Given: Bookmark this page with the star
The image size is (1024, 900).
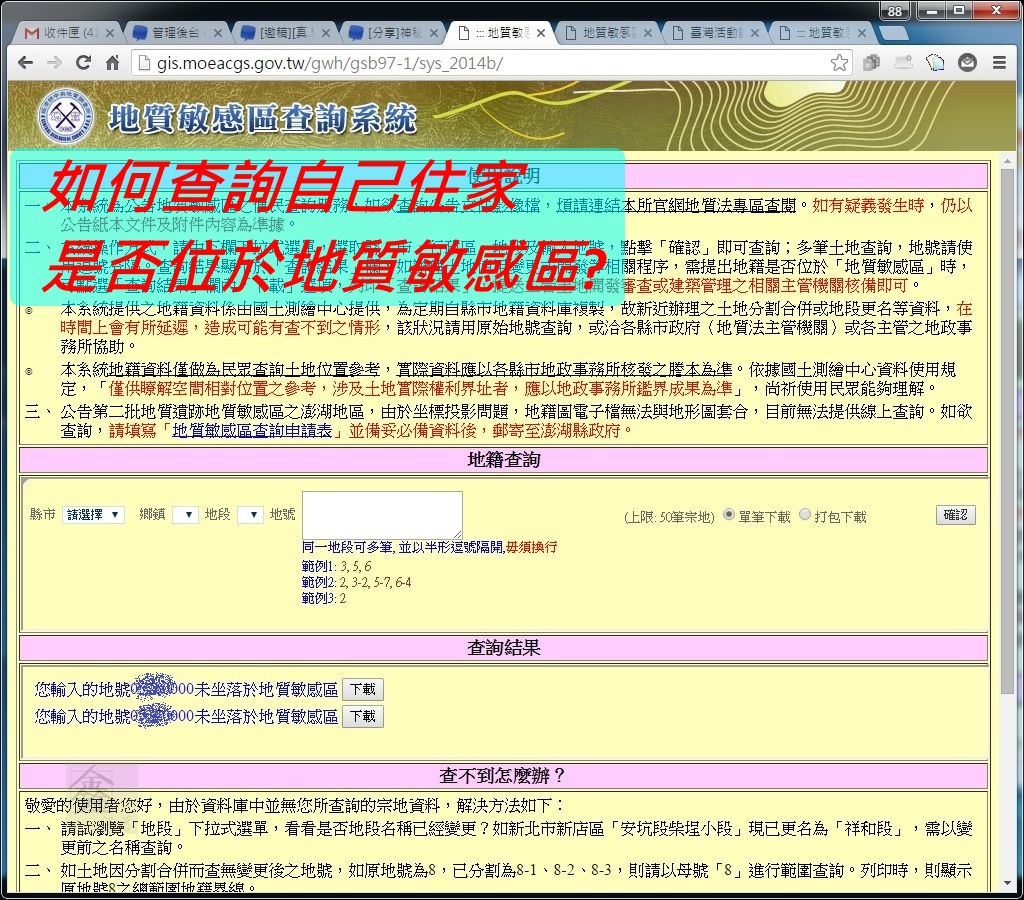Looking at the screenshot, I should (839, 63).
